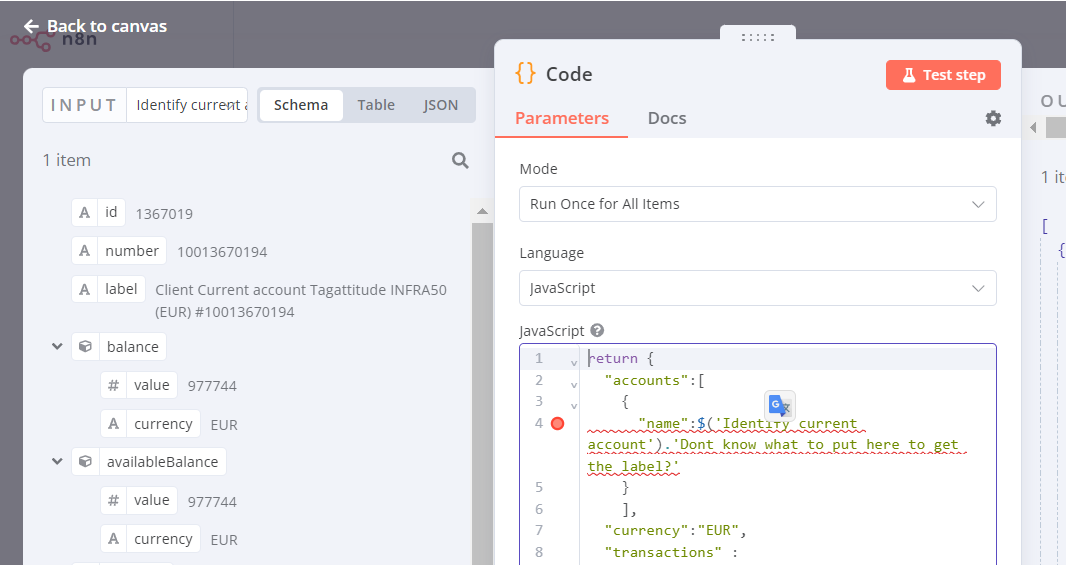Open the Language dropdown
1066x565 pixels.
pyautogui.click(x=757, y=288)
